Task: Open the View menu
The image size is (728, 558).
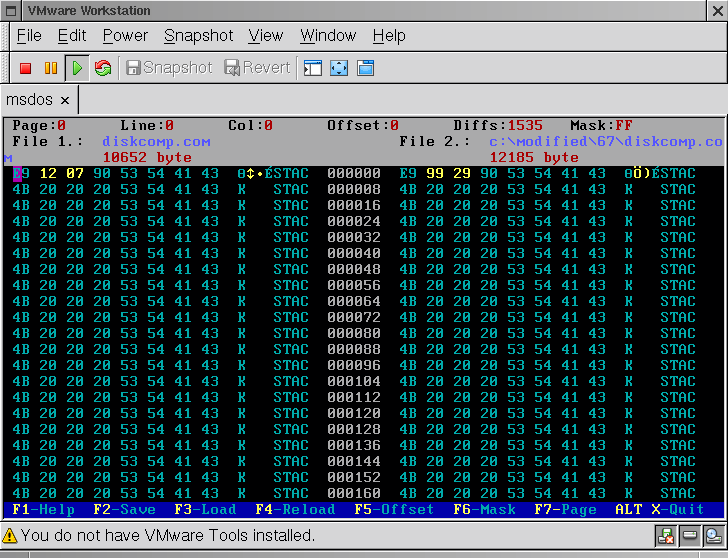Action: coord(265,36)
